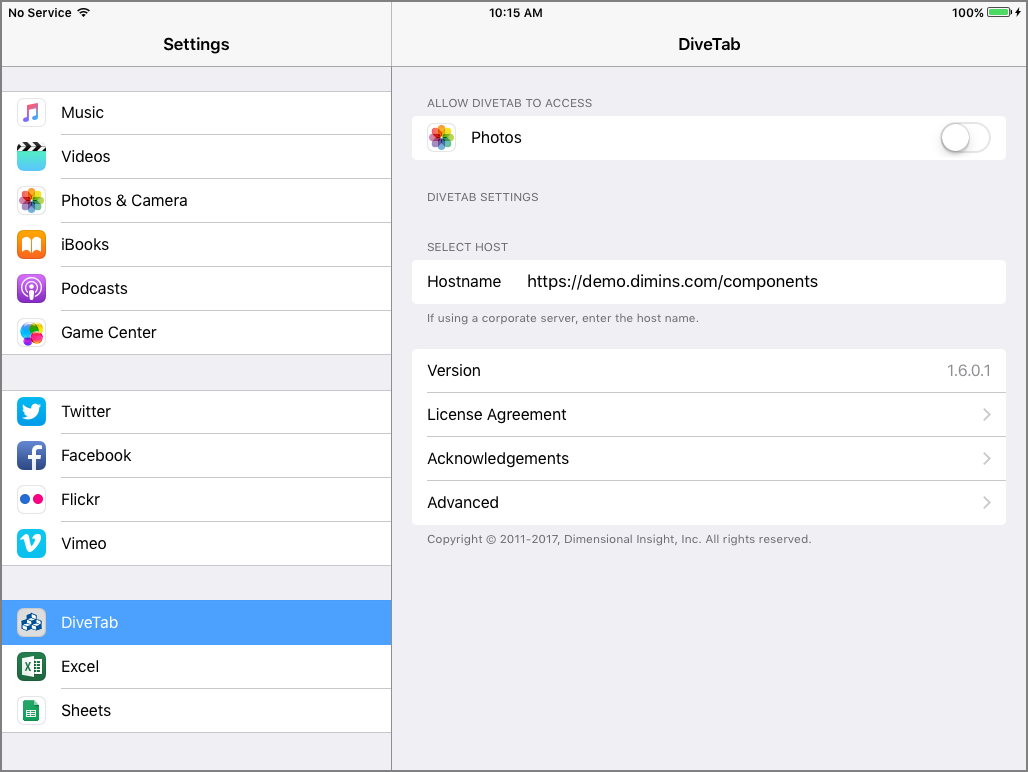Open Twitter settings row

tap(197, 412)
